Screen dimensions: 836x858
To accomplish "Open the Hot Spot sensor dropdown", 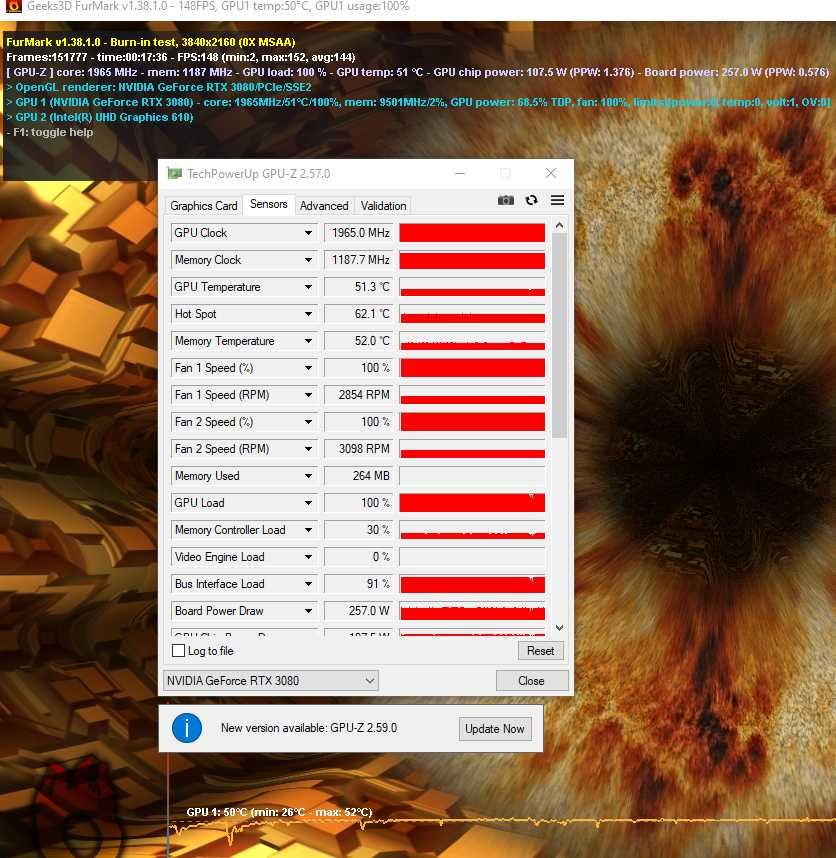I will click(309, 314).
